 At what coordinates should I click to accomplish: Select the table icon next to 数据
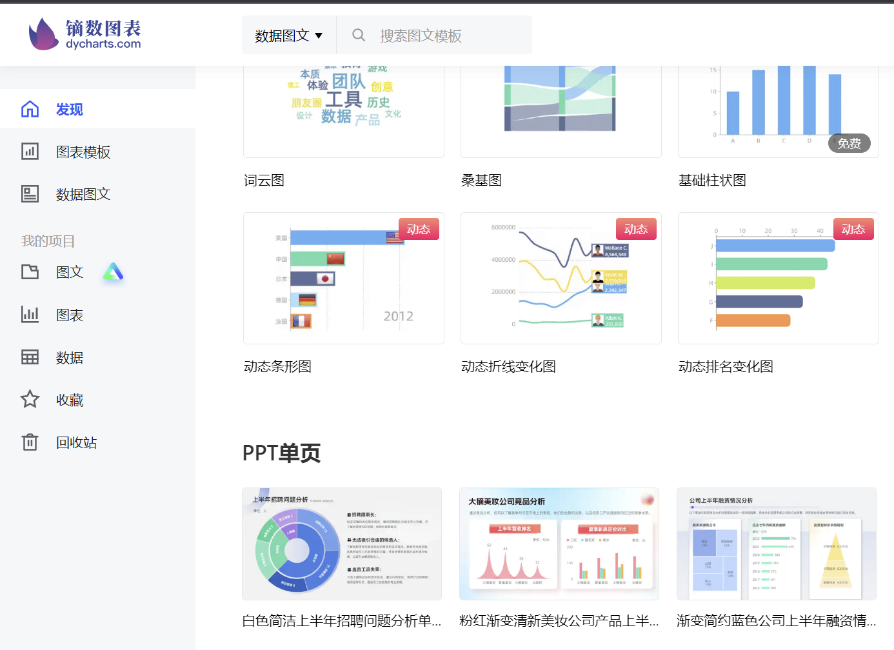(28, 359)
